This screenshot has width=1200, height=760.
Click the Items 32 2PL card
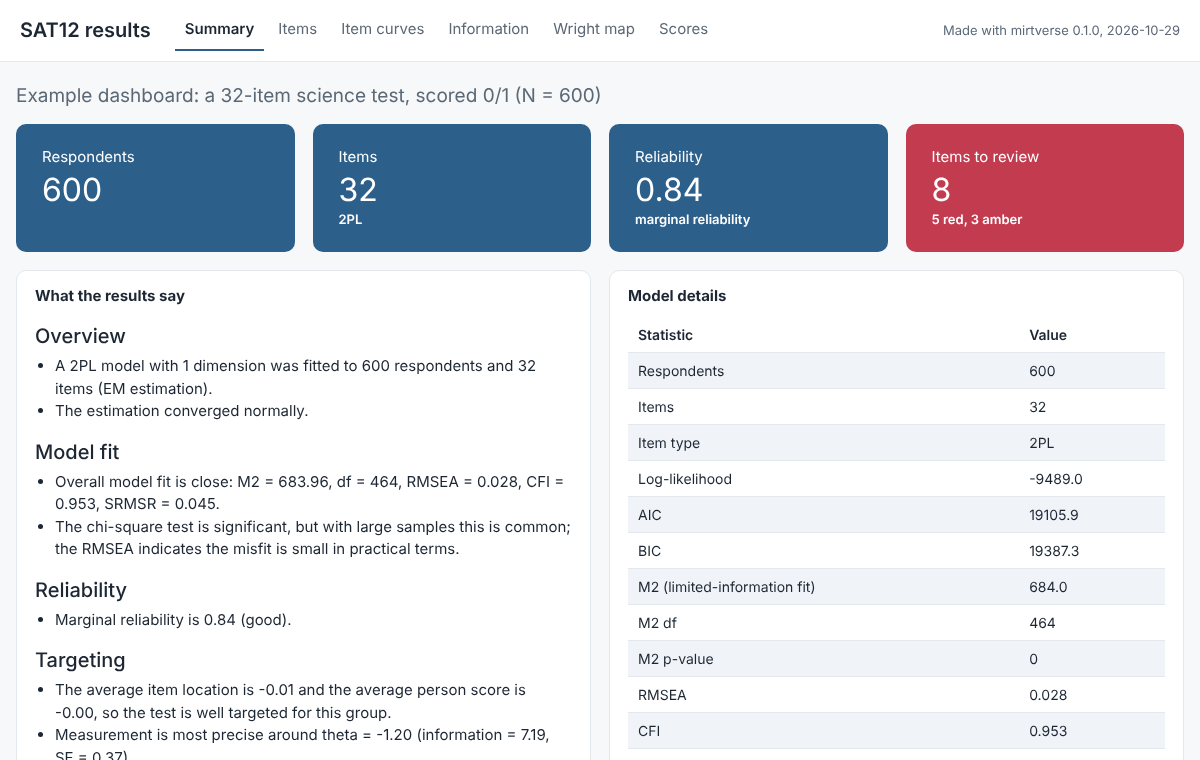click(x=452, y=188)
